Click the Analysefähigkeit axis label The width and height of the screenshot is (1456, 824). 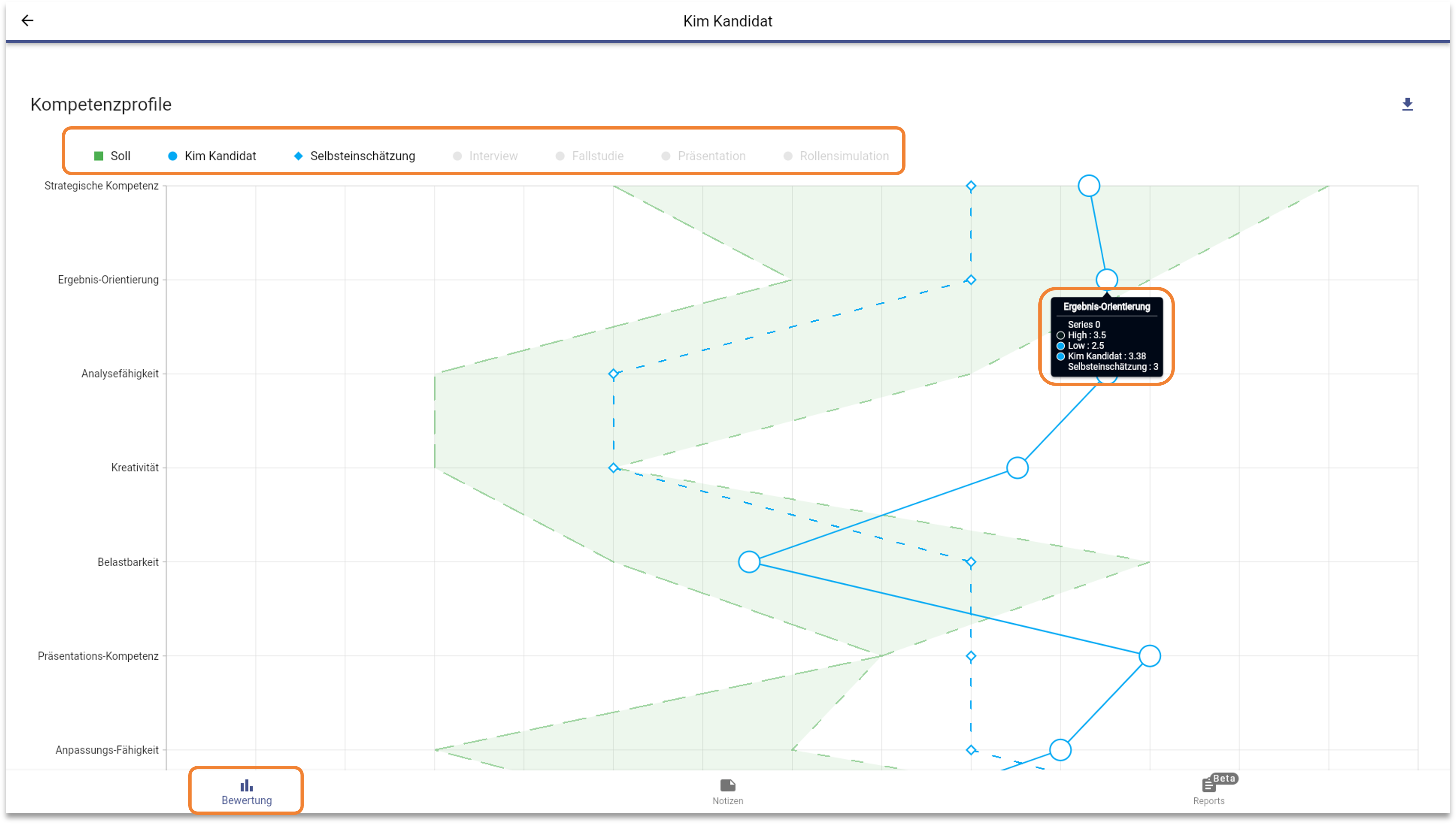pyautogui.click(x=120, y=373)
